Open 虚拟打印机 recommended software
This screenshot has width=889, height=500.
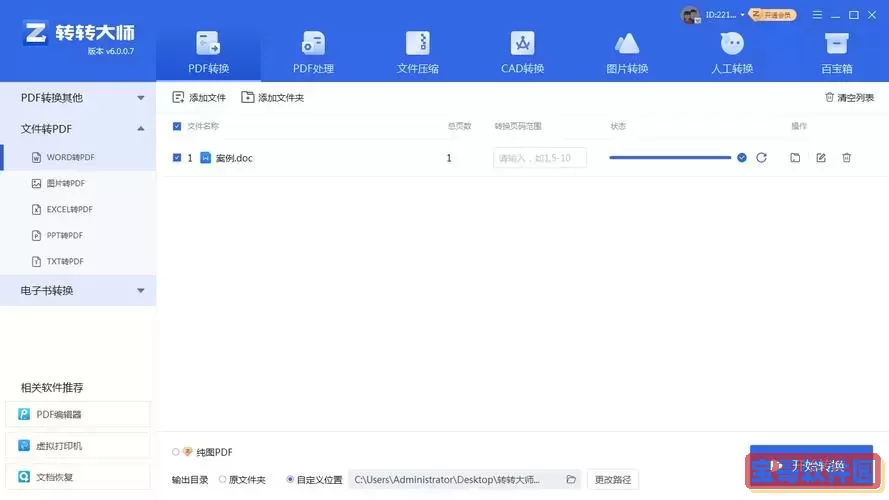pyautogui.click(x=78, y=446)
